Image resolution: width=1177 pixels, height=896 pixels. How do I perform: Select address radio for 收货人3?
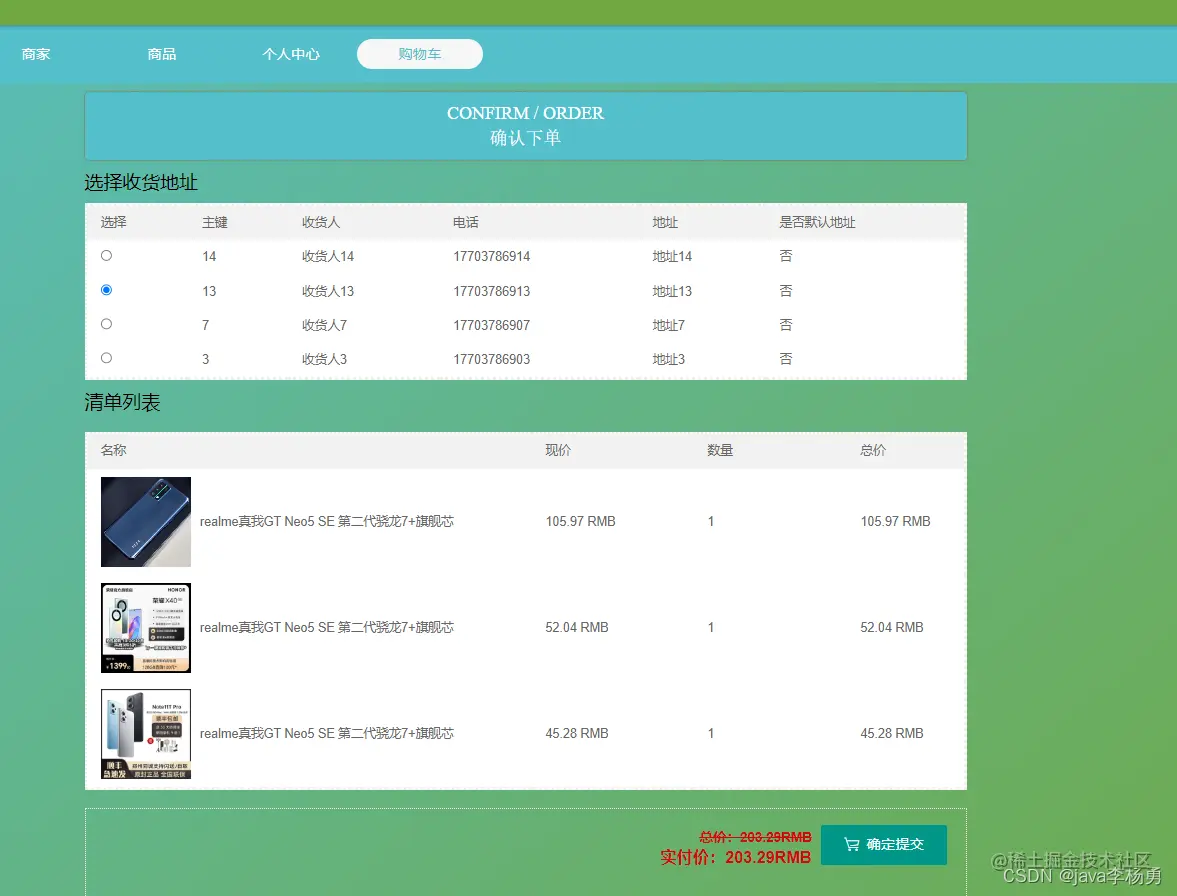coord(107,358)
